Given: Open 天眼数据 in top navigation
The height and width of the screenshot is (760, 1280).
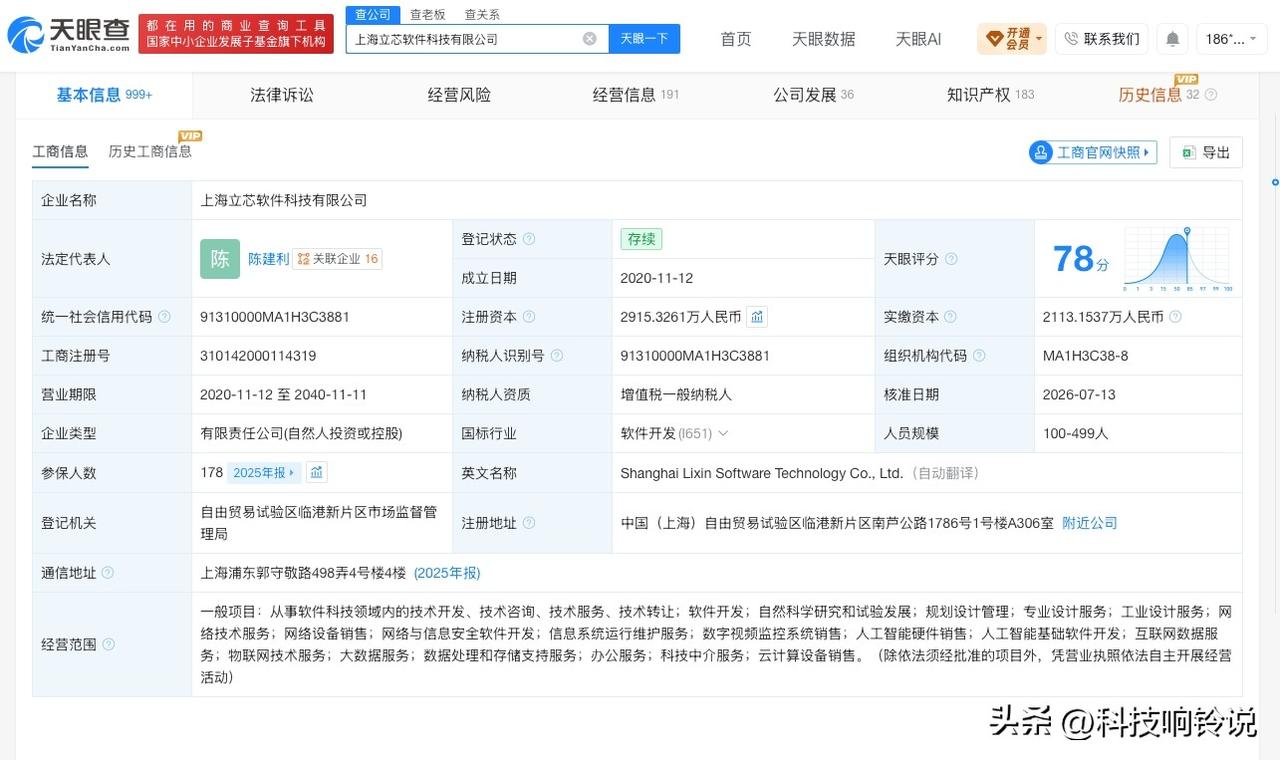Looking at the screenshot, I should tap(824, 39).
